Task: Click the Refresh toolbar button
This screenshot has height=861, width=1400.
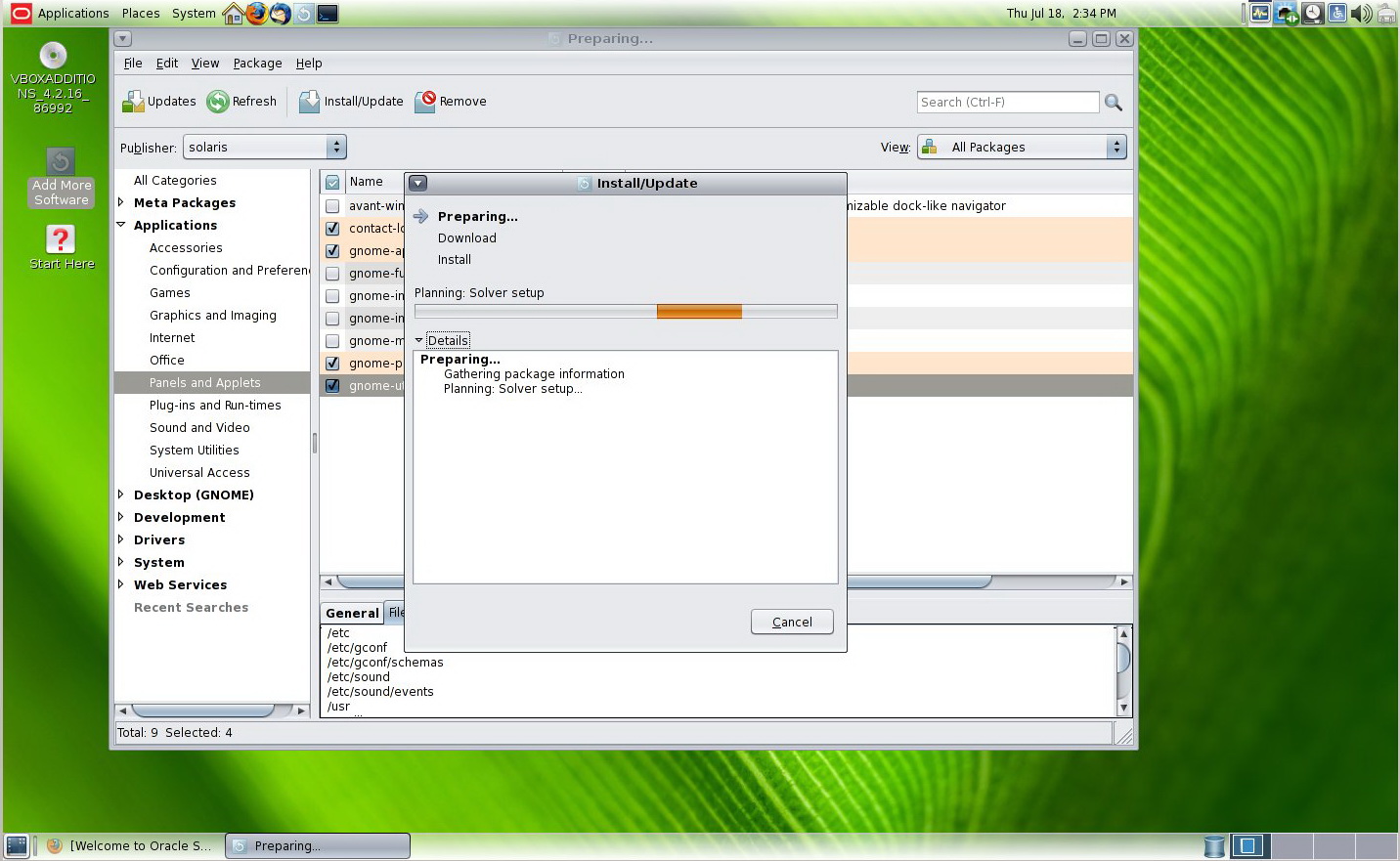Action: pos(241,102)
